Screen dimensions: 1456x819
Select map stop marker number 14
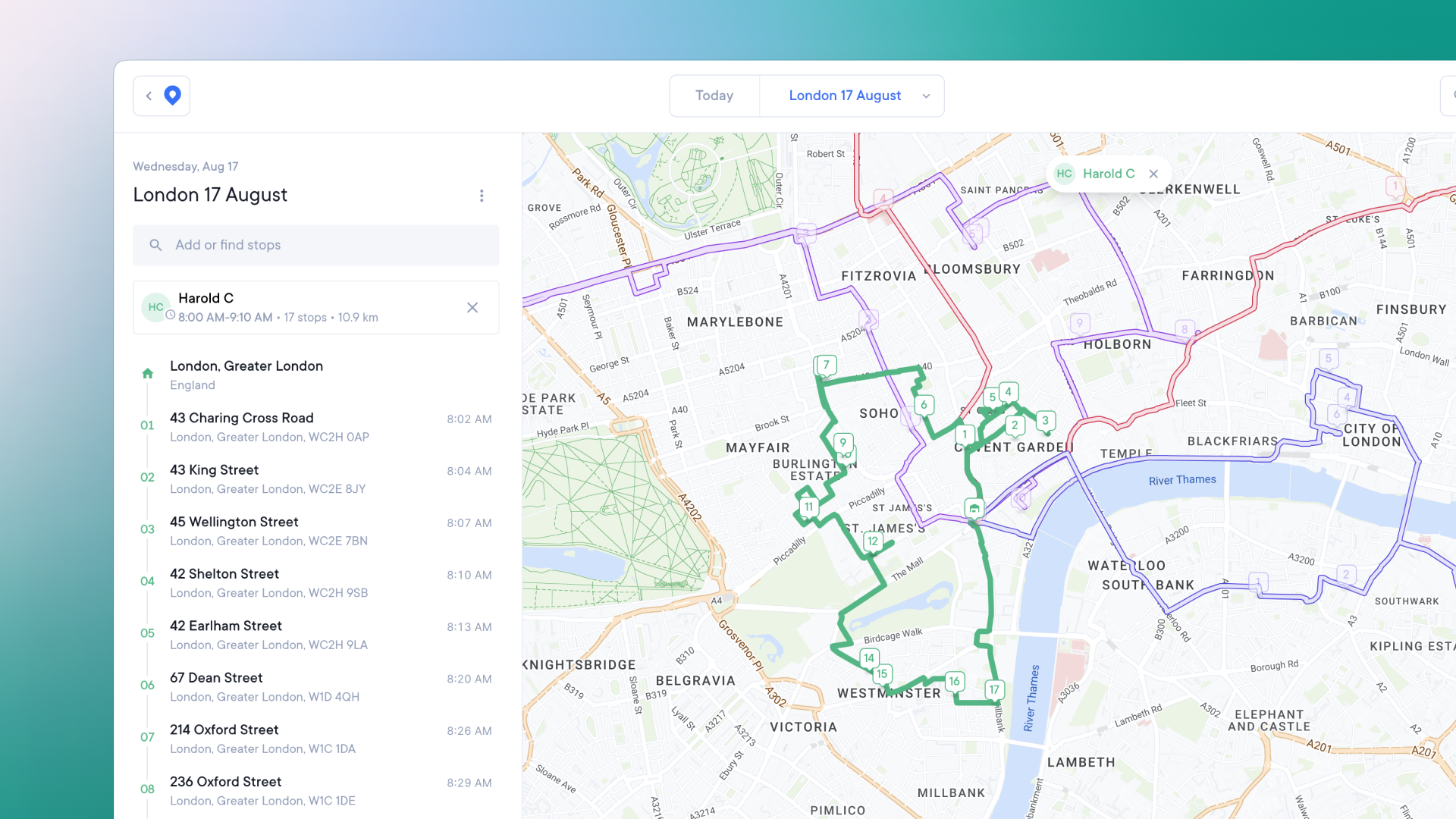tap(869, 657)
